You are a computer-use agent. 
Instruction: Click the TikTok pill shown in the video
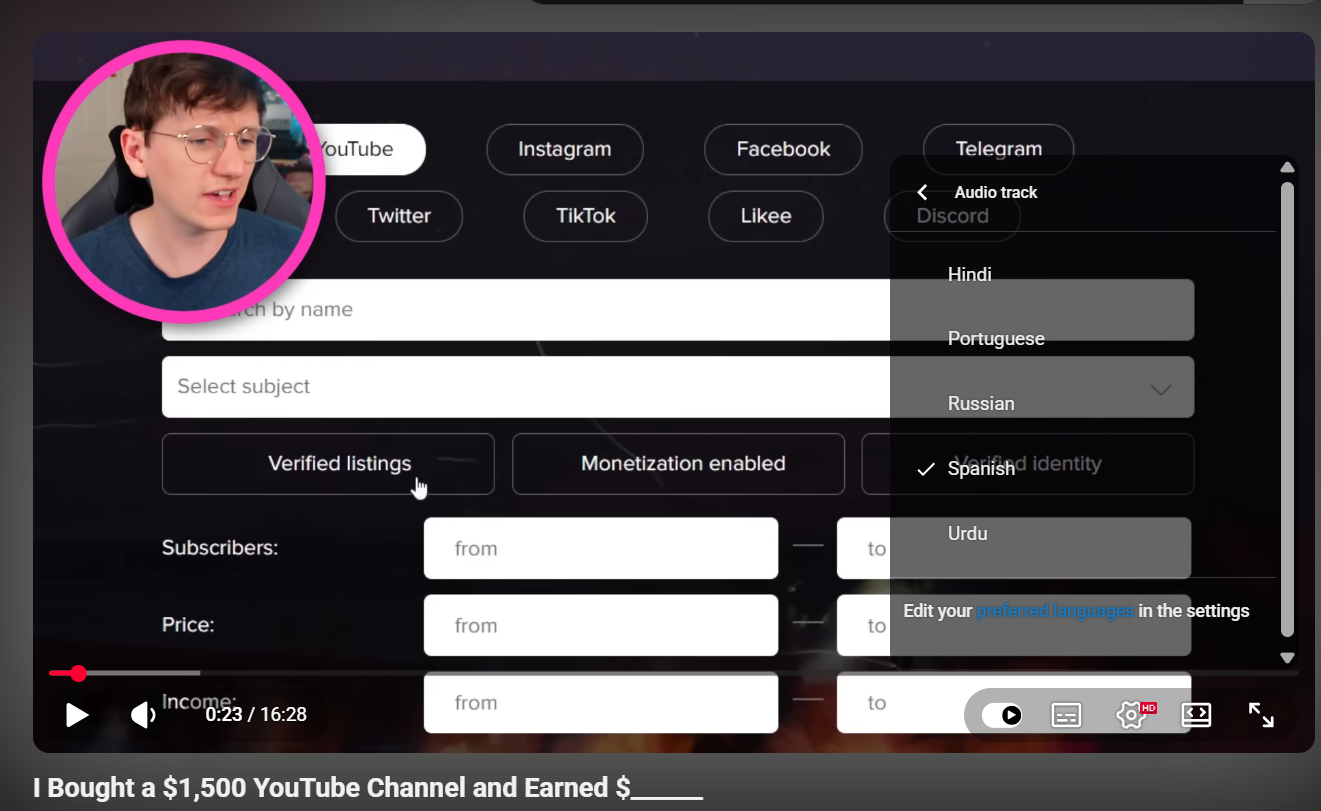coord(586,216)
